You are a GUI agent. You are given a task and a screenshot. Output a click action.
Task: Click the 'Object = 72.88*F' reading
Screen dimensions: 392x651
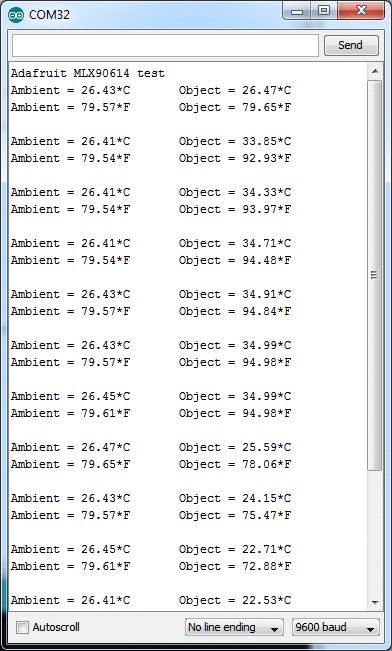click(x=235, y=567)
